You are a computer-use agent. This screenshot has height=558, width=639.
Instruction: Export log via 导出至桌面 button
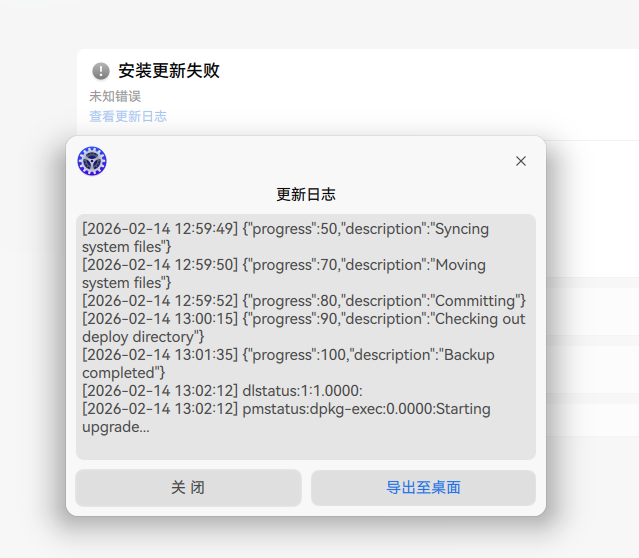coord(423,487)
